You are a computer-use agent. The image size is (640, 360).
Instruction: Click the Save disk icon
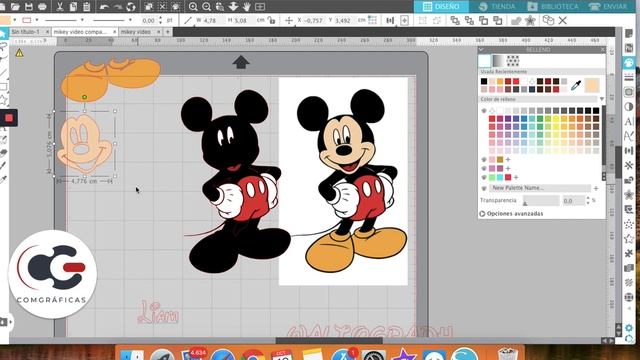[x=29, y=7]
